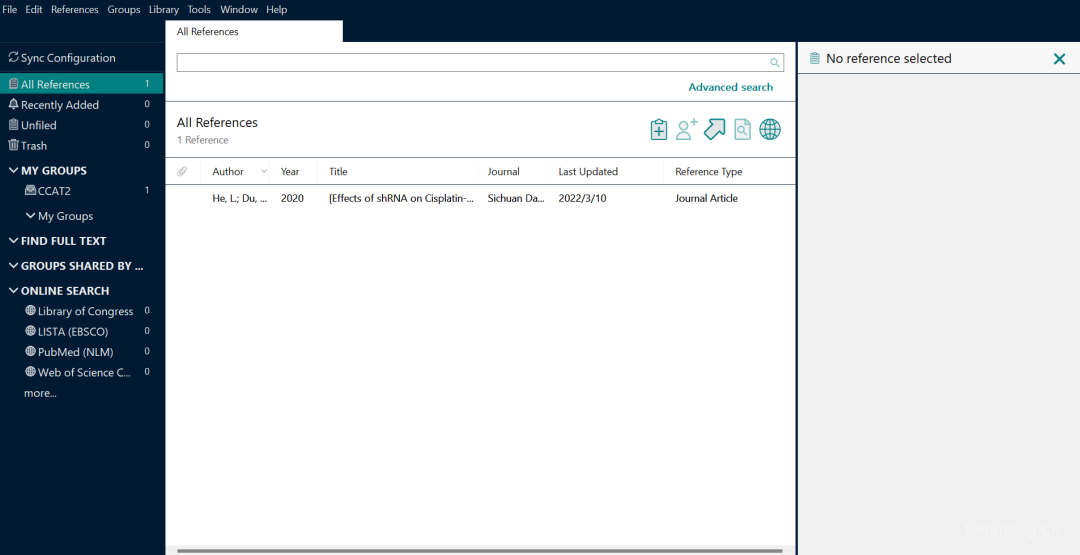
Task: Open the Advanced search link
Action: pyautogui.click(x=730, y=87)
